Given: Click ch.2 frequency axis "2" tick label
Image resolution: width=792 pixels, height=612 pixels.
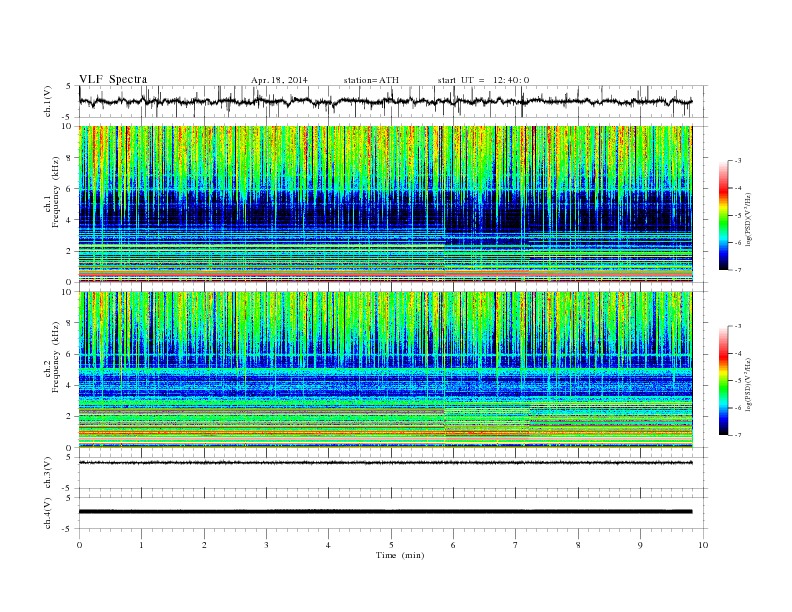Looking at the screenshot, I should pos(69,417).
